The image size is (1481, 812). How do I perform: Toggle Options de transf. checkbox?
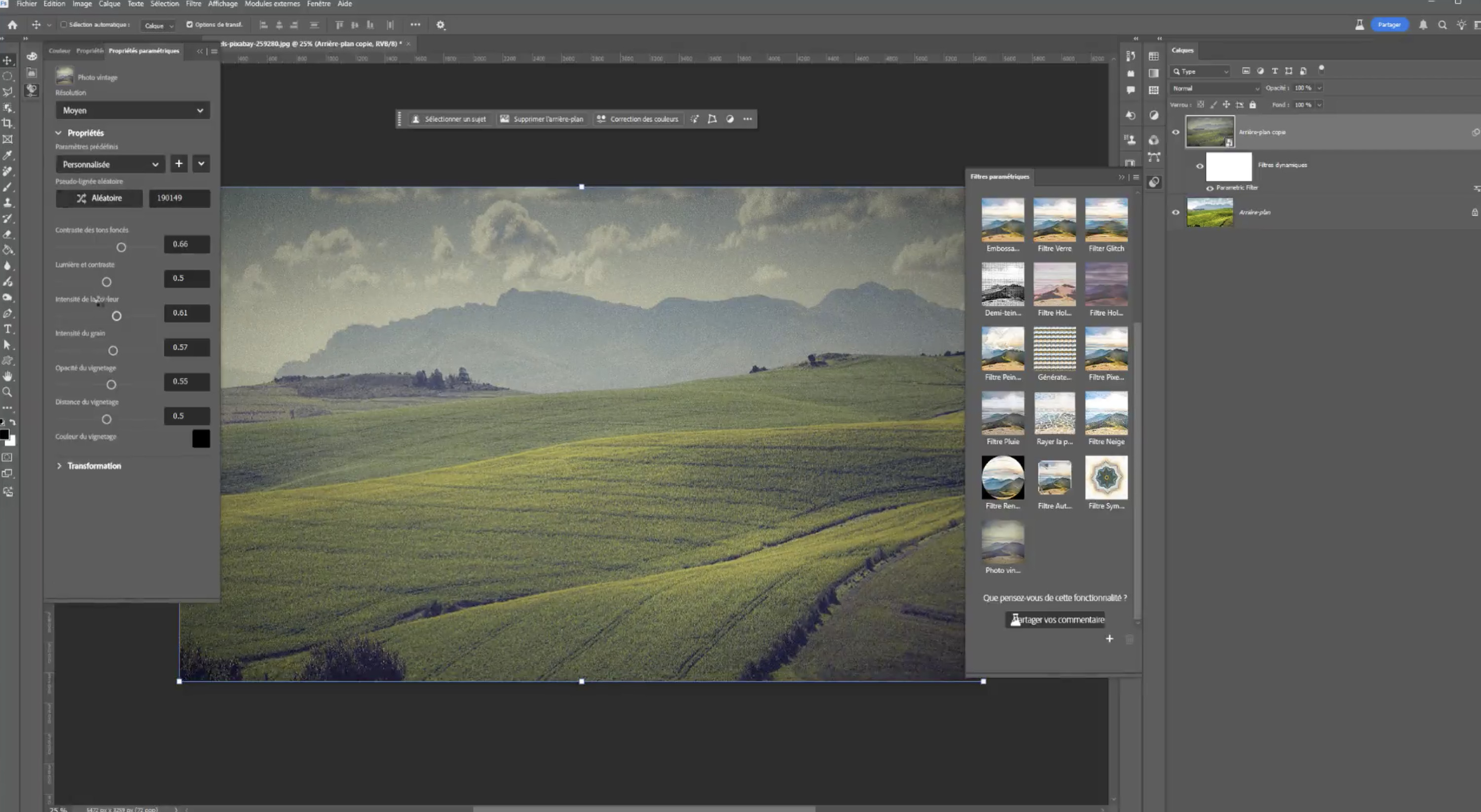190,25
